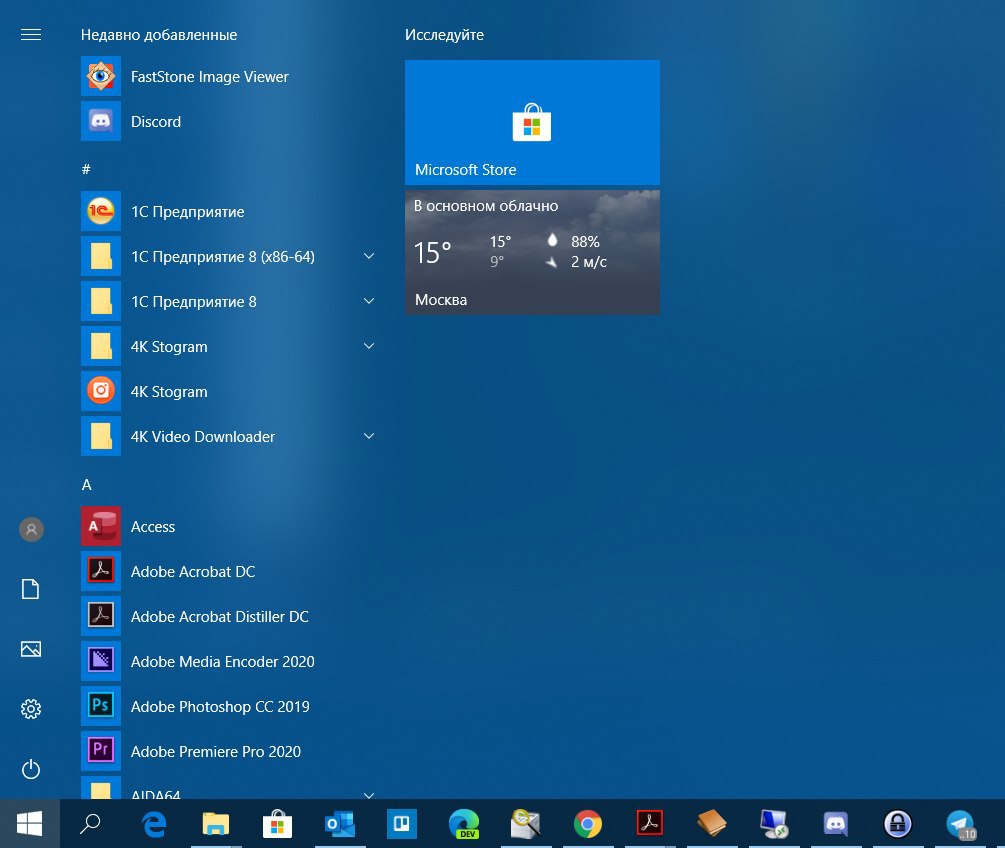Screen dimensions: 1005x848
Task: Click the Power button in the Start sidebar
Action: click(31, 769)
